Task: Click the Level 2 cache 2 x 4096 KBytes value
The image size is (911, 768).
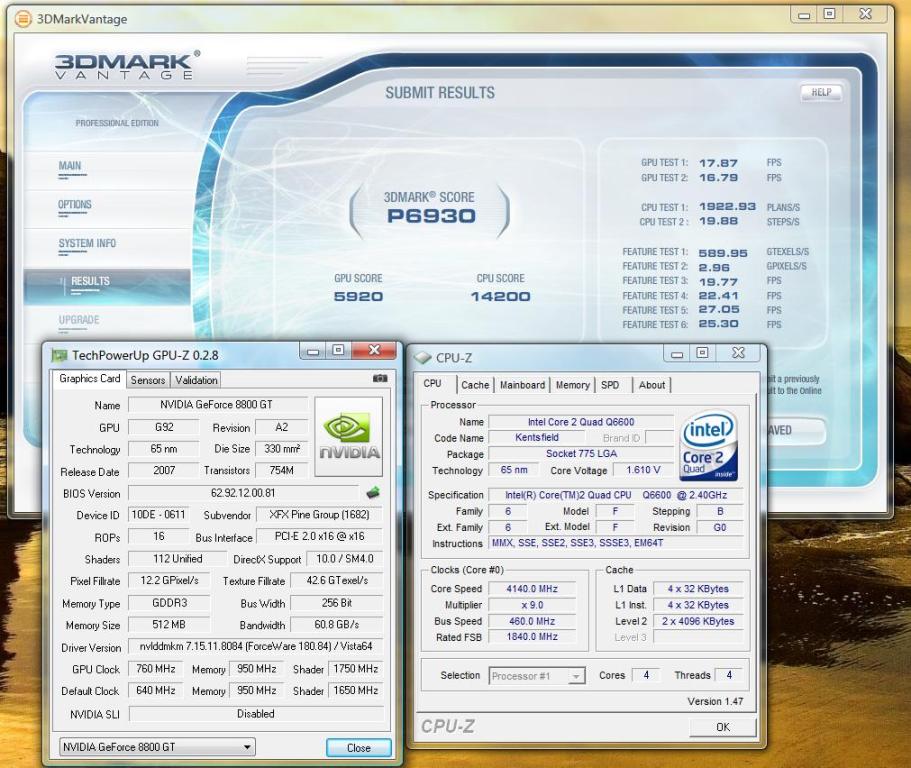Action: pyautogui.click(x=698, y=621)
